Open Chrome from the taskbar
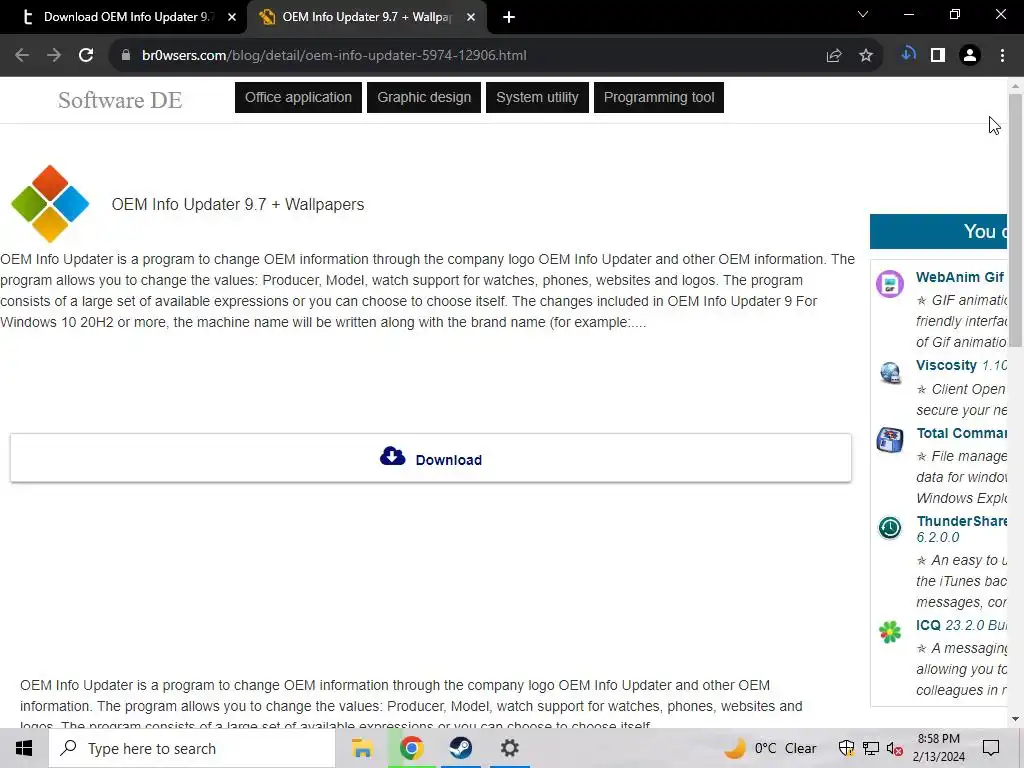Screen dimensions: 1024x768 coord(411,748)
